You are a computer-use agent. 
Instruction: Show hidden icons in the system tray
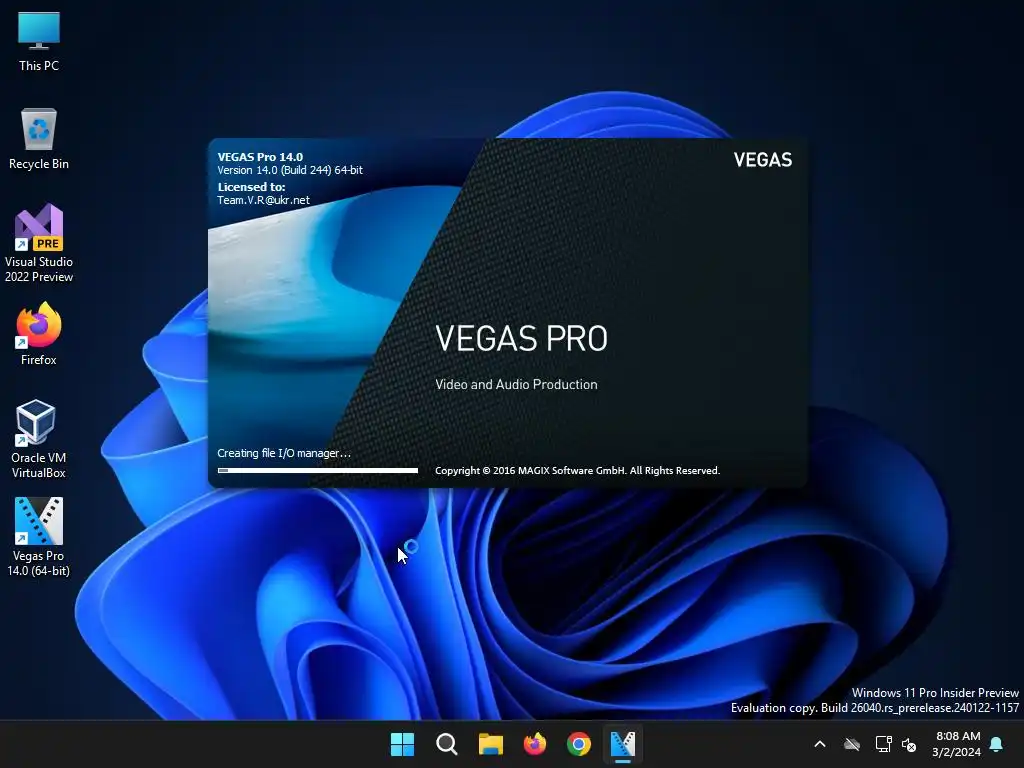820,744
